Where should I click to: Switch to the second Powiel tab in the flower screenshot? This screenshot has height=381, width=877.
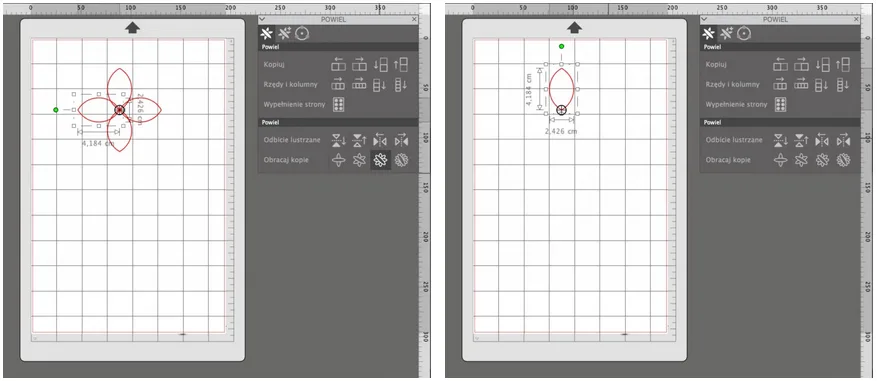coord(285,34)
